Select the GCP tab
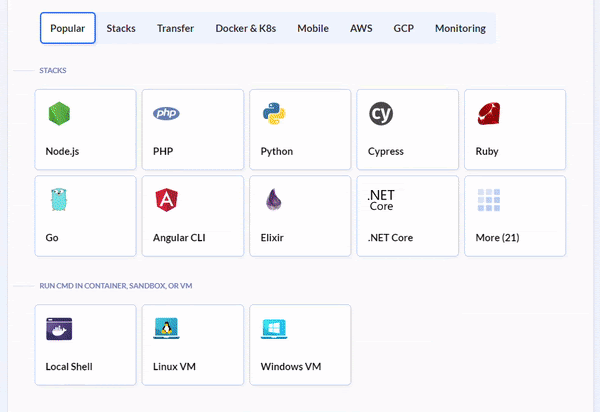 (404, 28)
